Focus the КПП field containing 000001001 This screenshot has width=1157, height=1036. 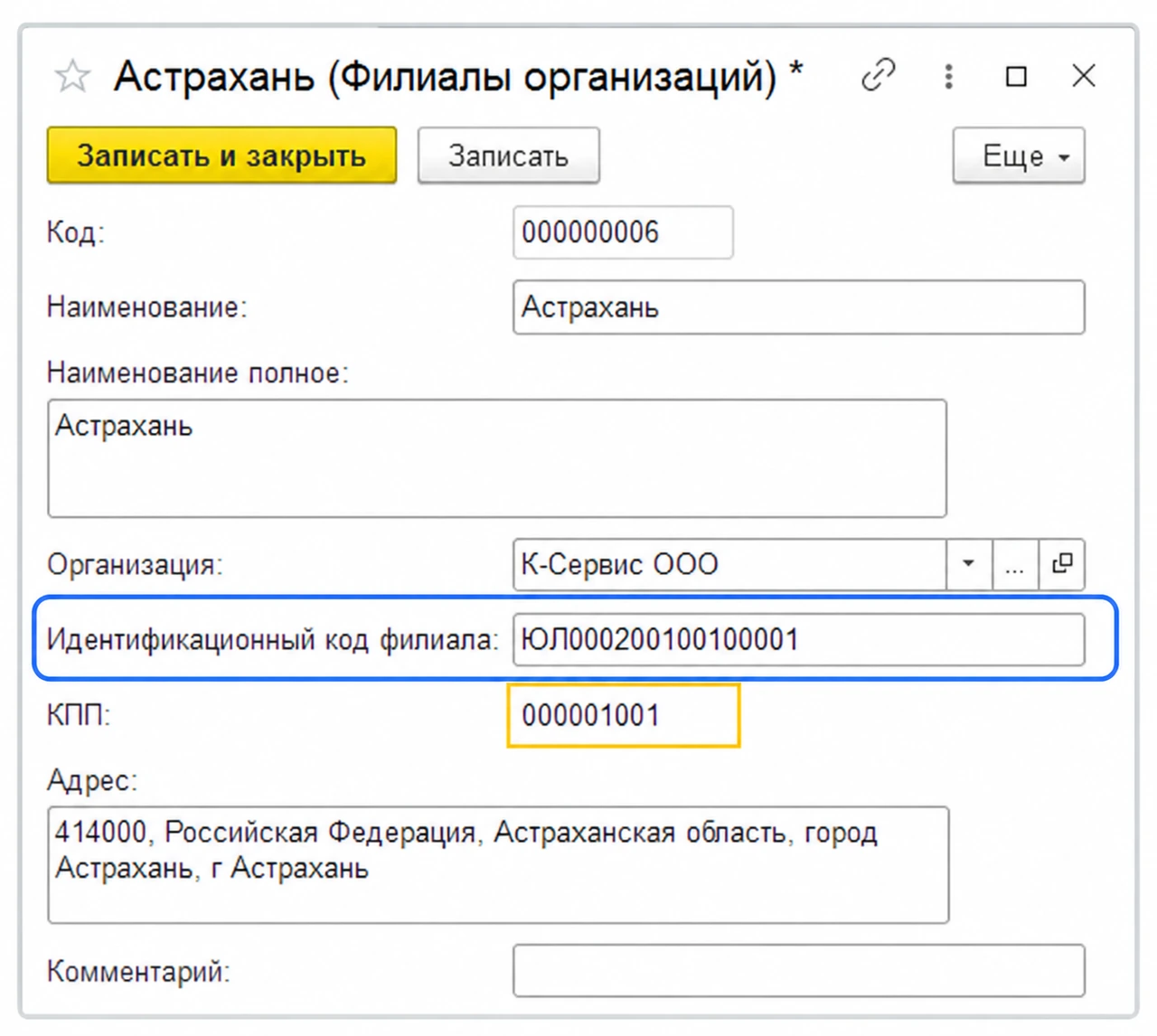(x=624, y=715)
